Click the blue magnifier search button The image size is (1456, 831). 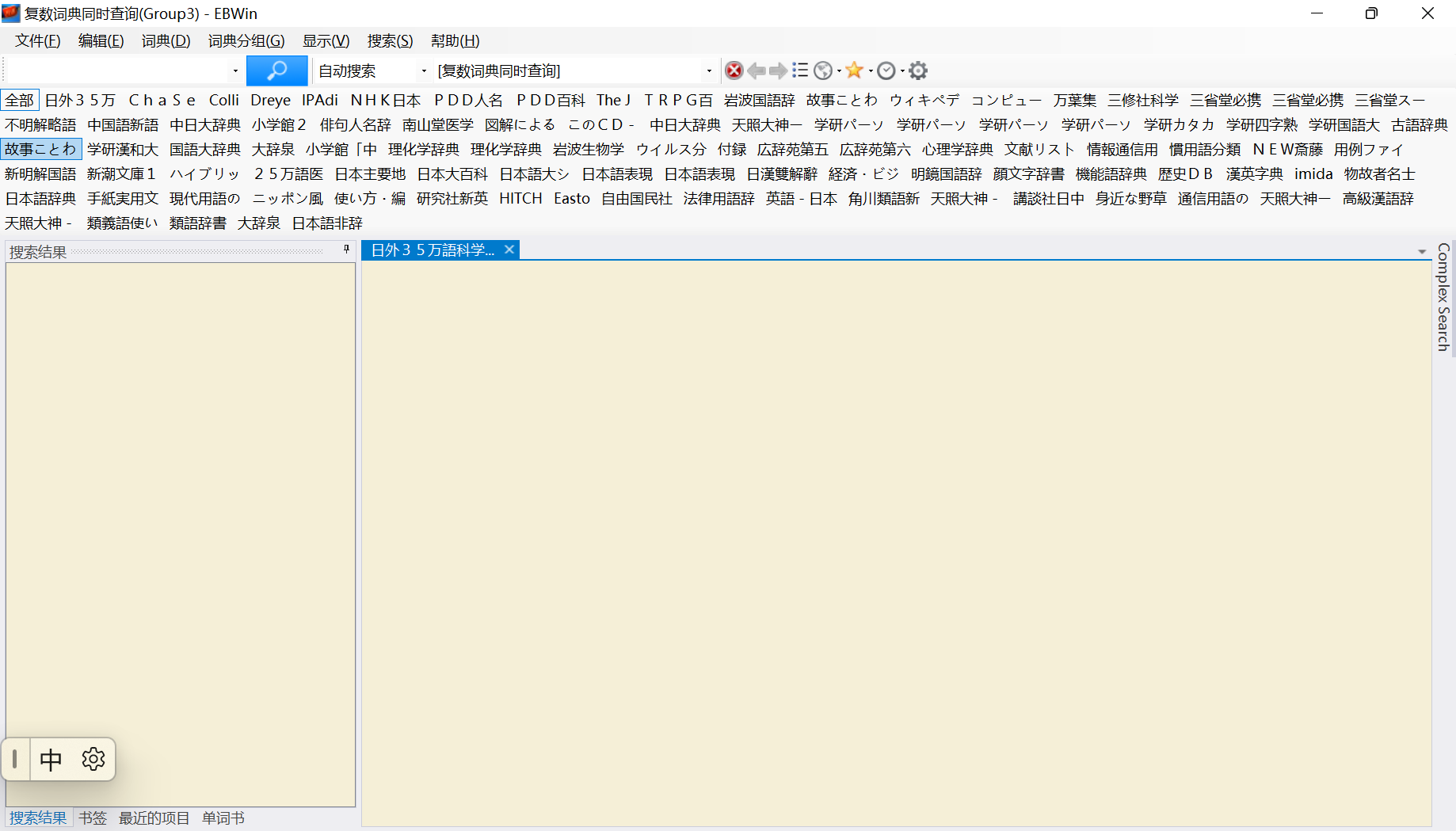[x=276, y=71]
